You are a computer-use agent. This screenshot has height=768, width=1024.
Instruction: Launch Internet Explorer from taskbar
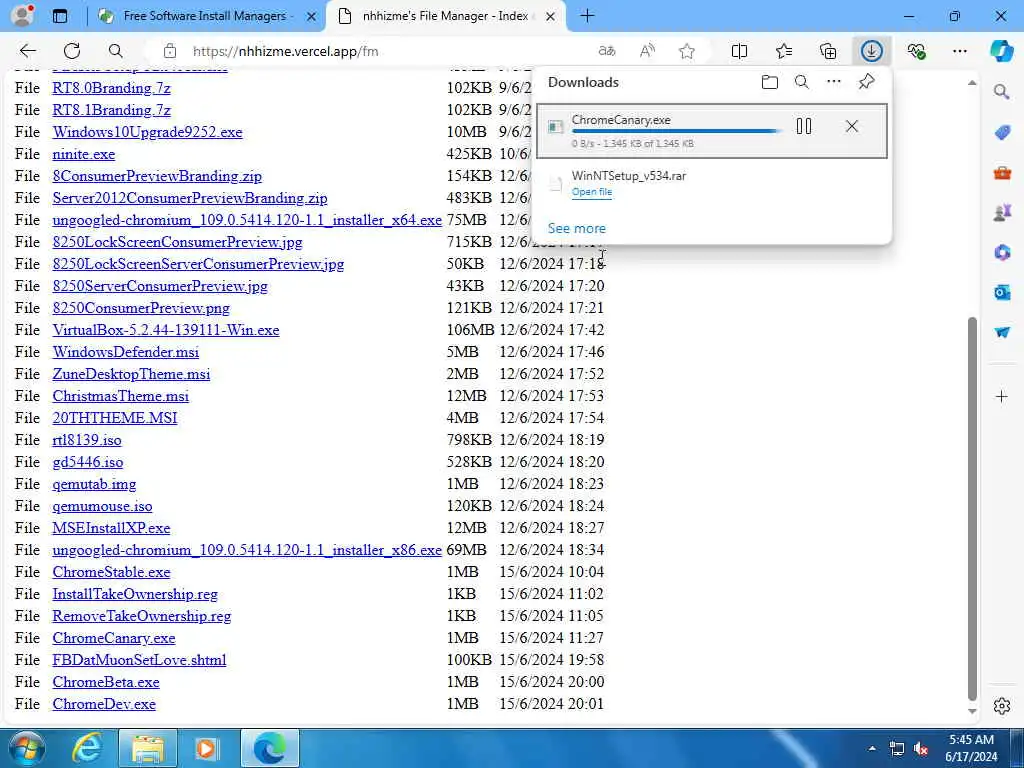(88, 748)
